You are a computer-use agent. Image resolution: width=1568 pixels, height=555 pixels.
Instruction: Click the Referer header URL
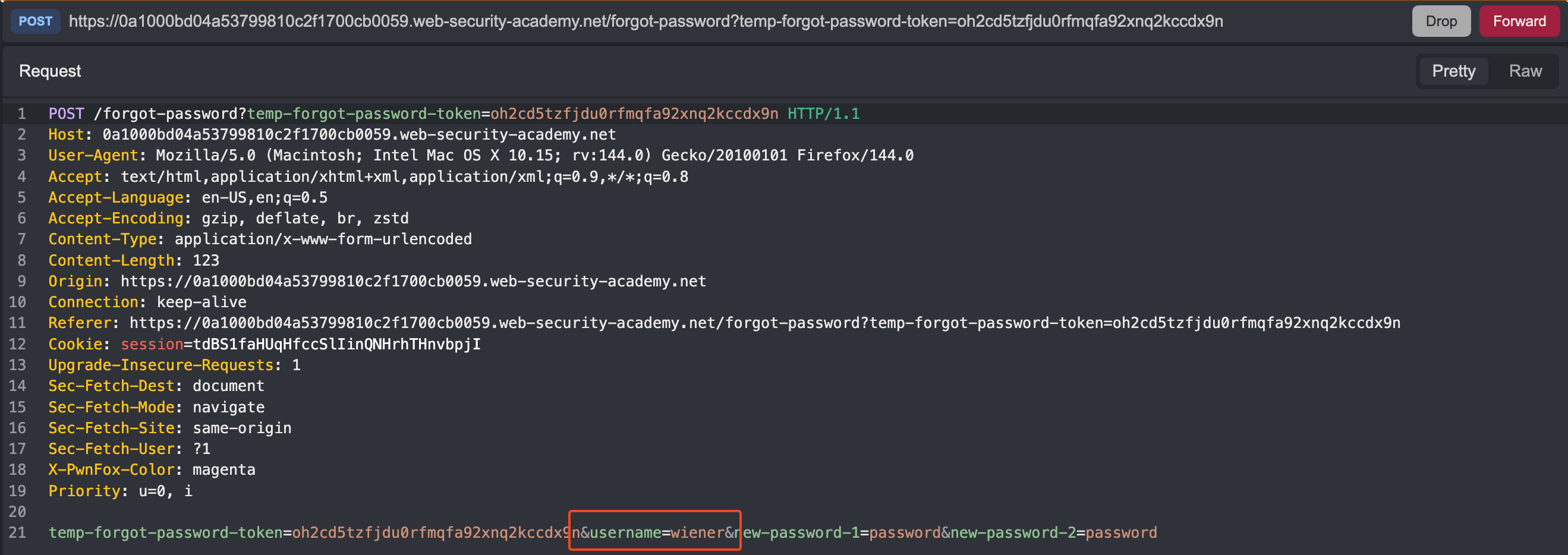click(x=764, y=323)
